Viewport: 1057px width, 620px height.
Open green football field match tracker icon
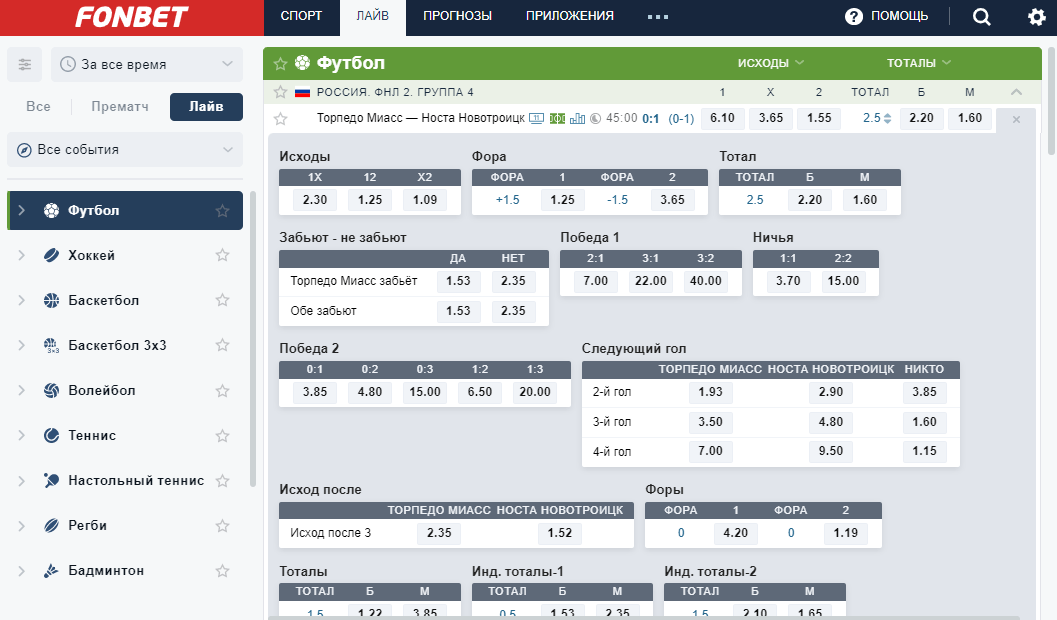[x=557, y=119]
